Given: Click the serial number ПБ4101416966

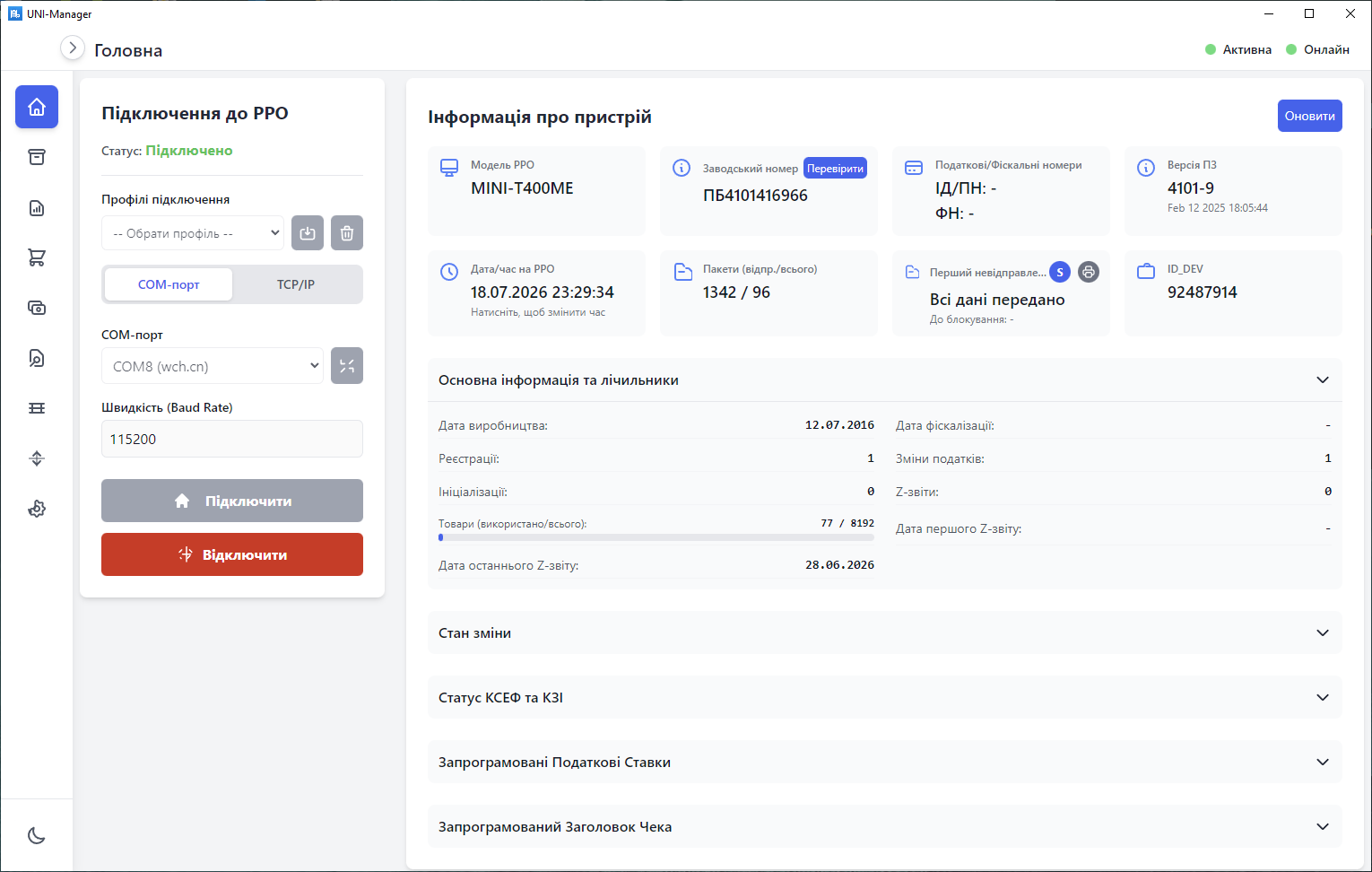Looking at the screenshot, I should pos(755,196).
